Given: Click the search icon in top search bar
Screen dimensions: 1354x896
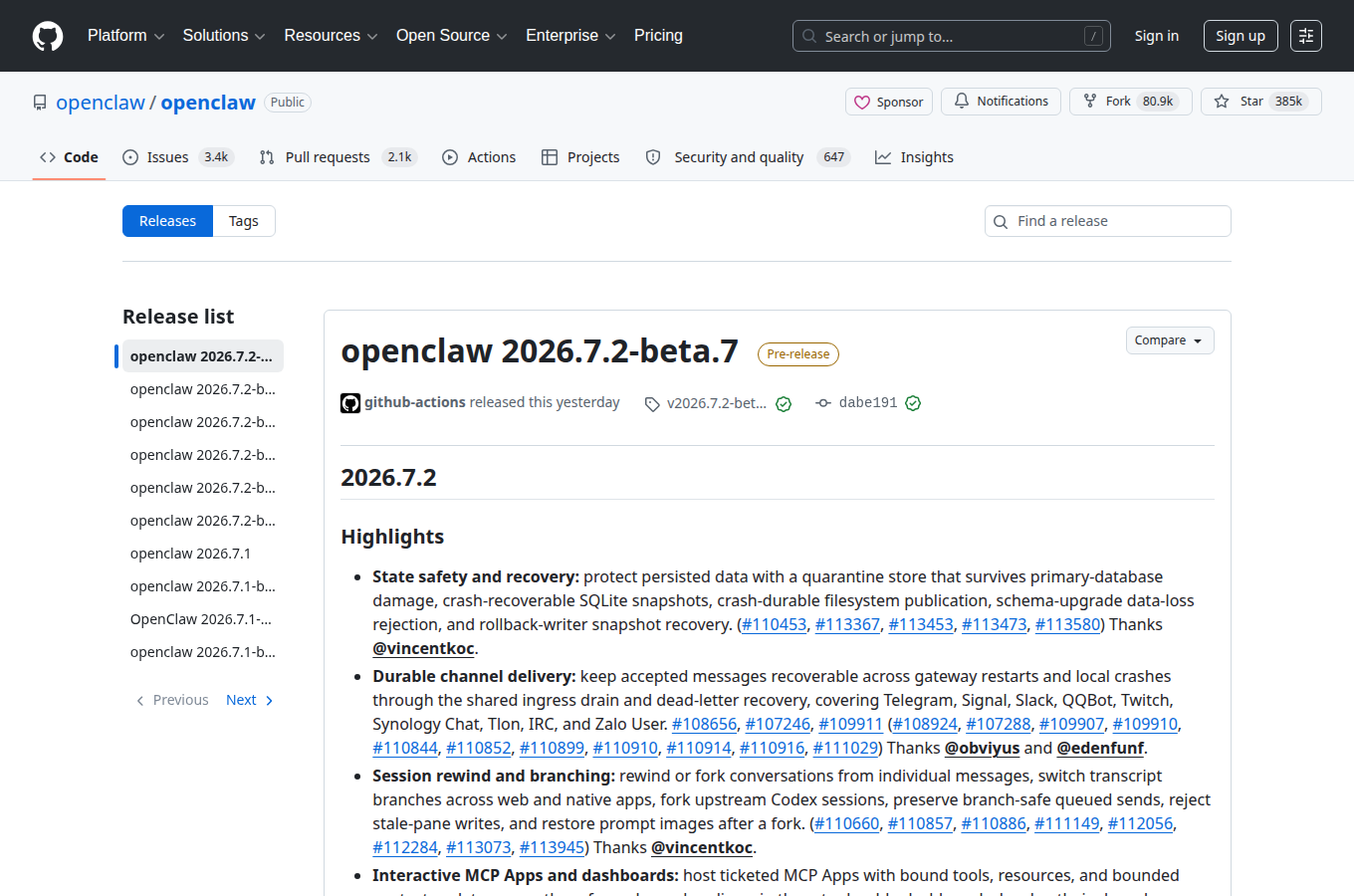Looking at the screenshot, I should [810, 36].
